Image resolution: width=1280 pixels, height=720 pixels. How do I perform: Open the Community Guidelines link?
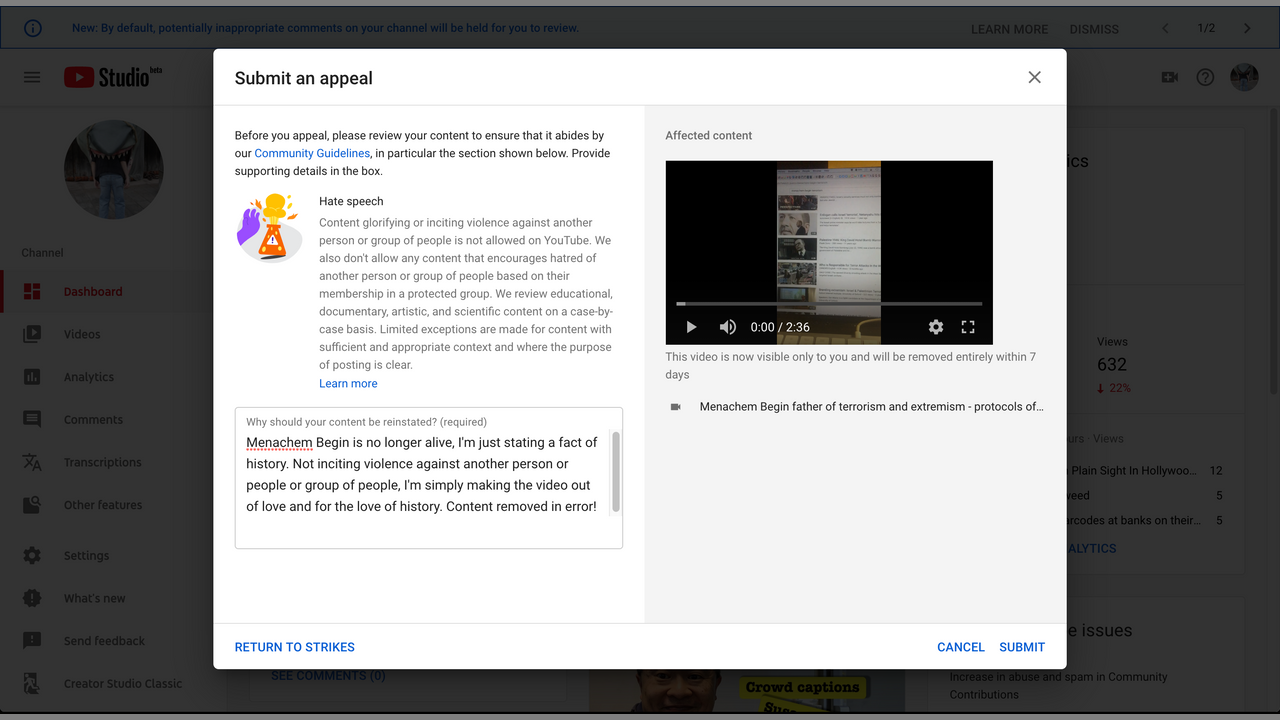point(312,153)
